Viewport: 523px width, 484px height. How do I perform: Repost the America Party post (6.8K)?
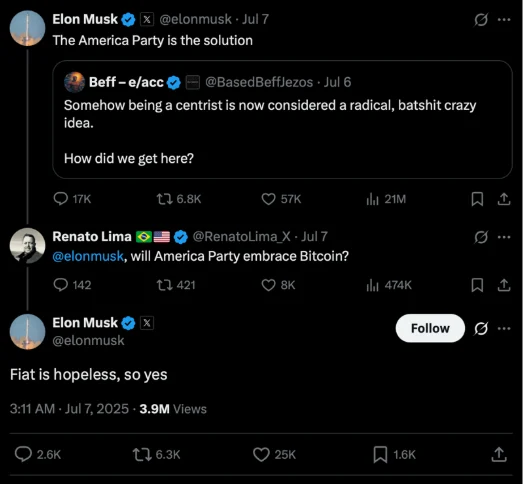179,199
